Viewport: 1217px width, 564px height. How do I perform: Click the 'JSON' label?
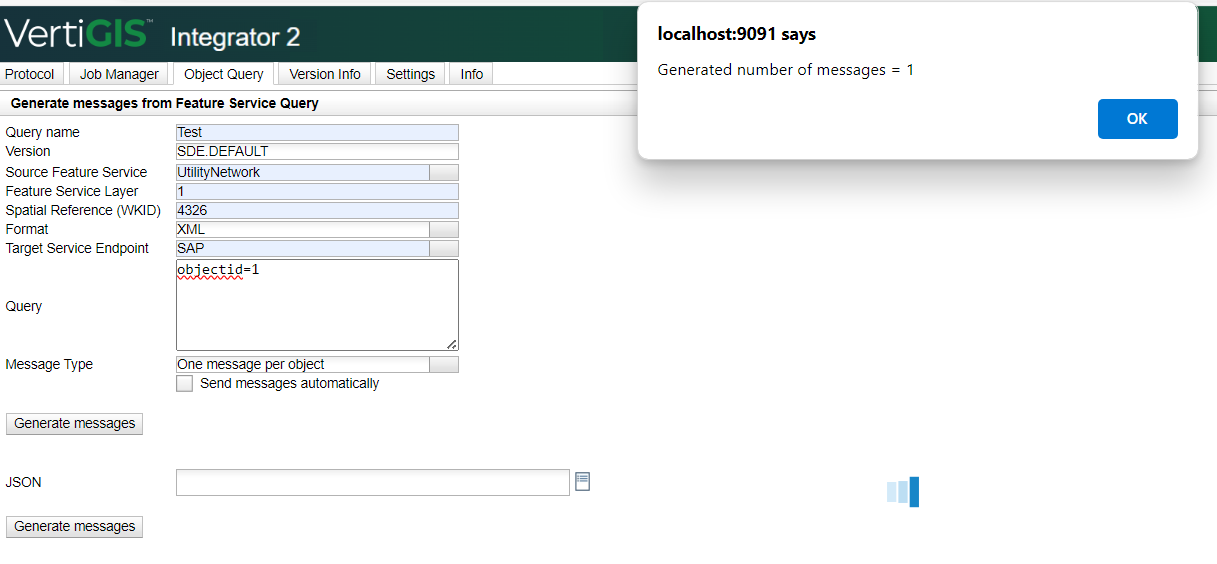pyautogui.click(x=24, y=482)
